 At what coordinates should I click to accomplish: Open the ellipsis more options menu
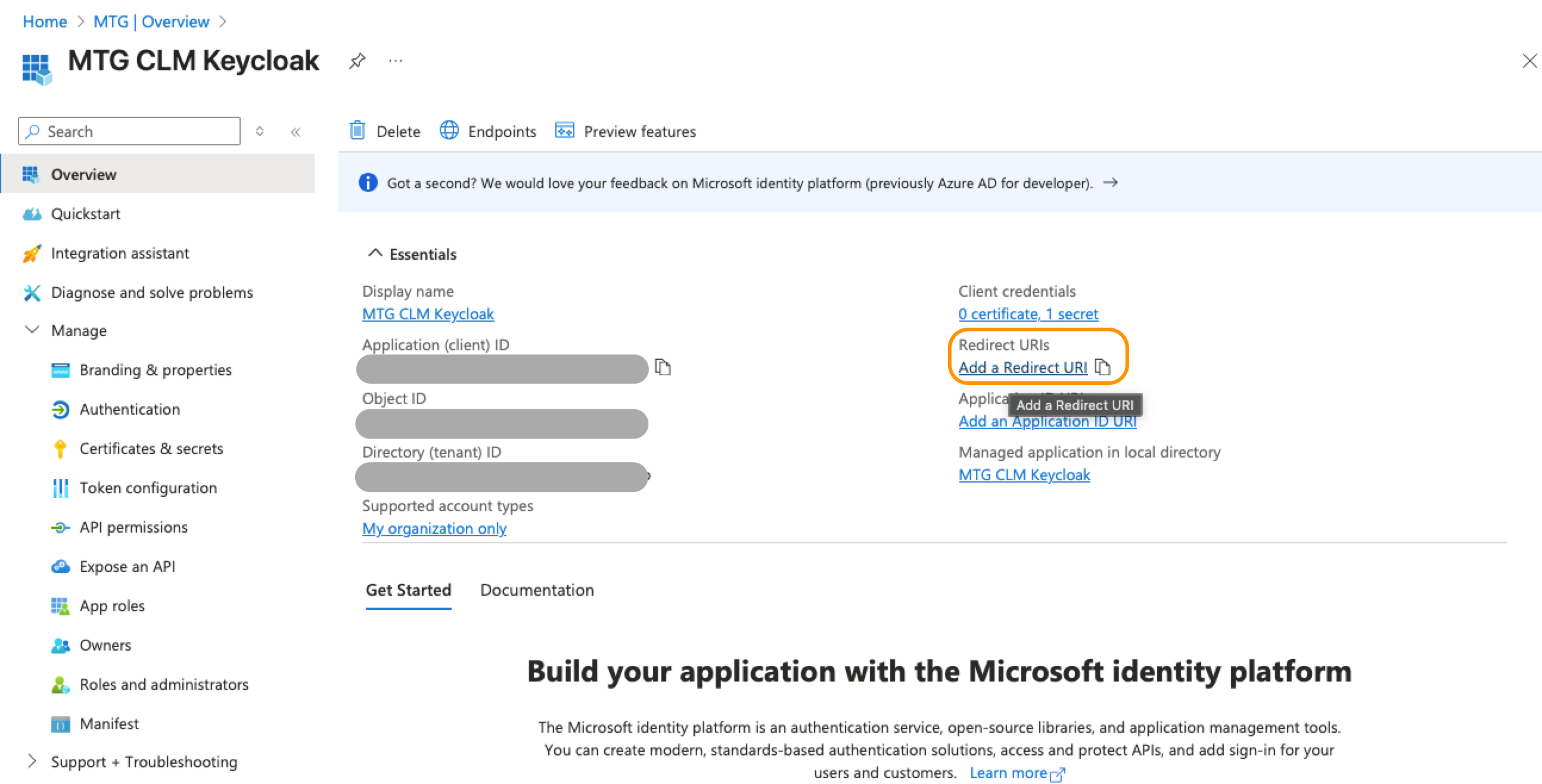(x=395, y=61)
